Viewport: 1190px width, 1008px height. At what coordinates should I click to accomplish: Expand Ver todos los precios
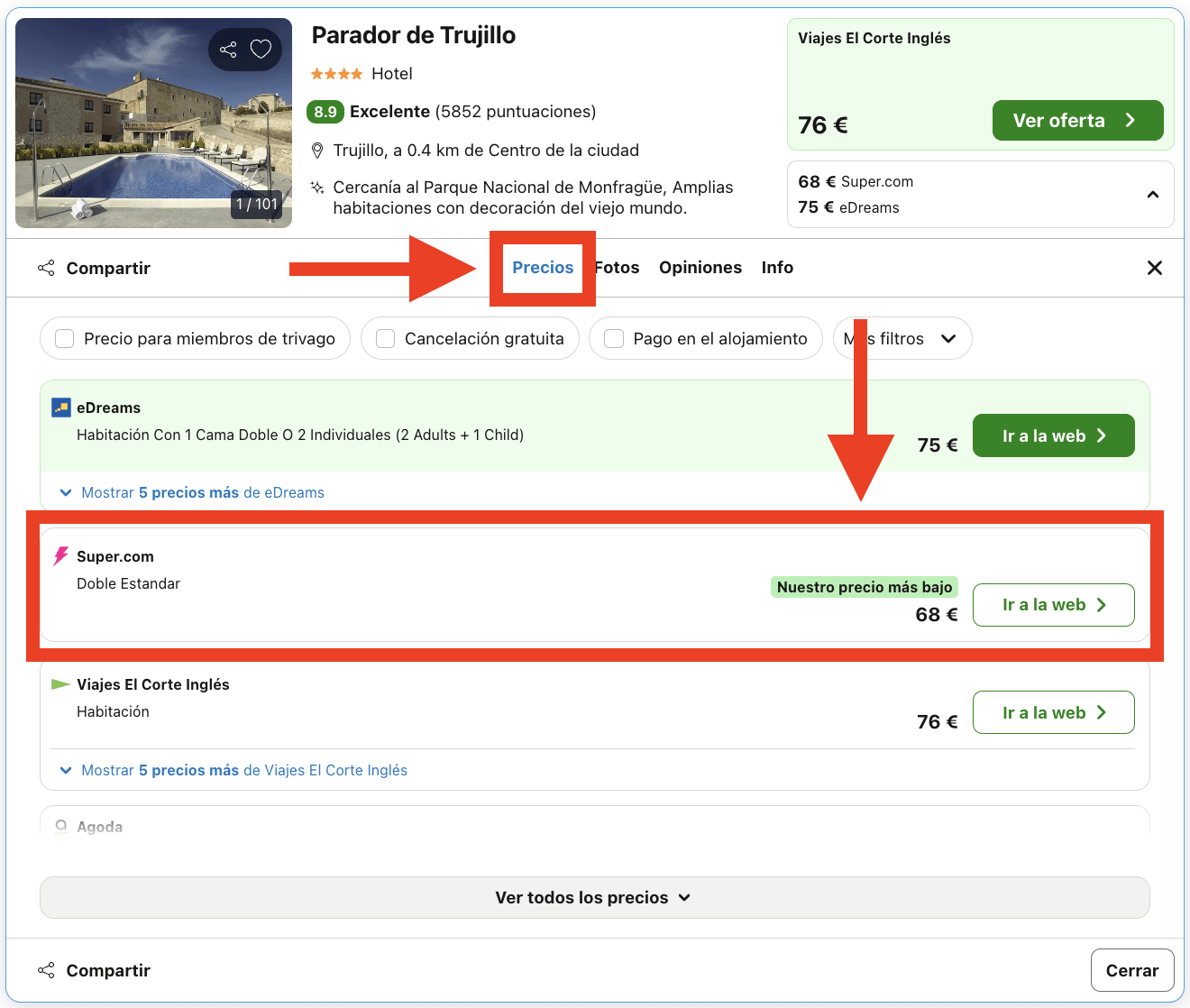pyautogui.click(x=594, y=898)
